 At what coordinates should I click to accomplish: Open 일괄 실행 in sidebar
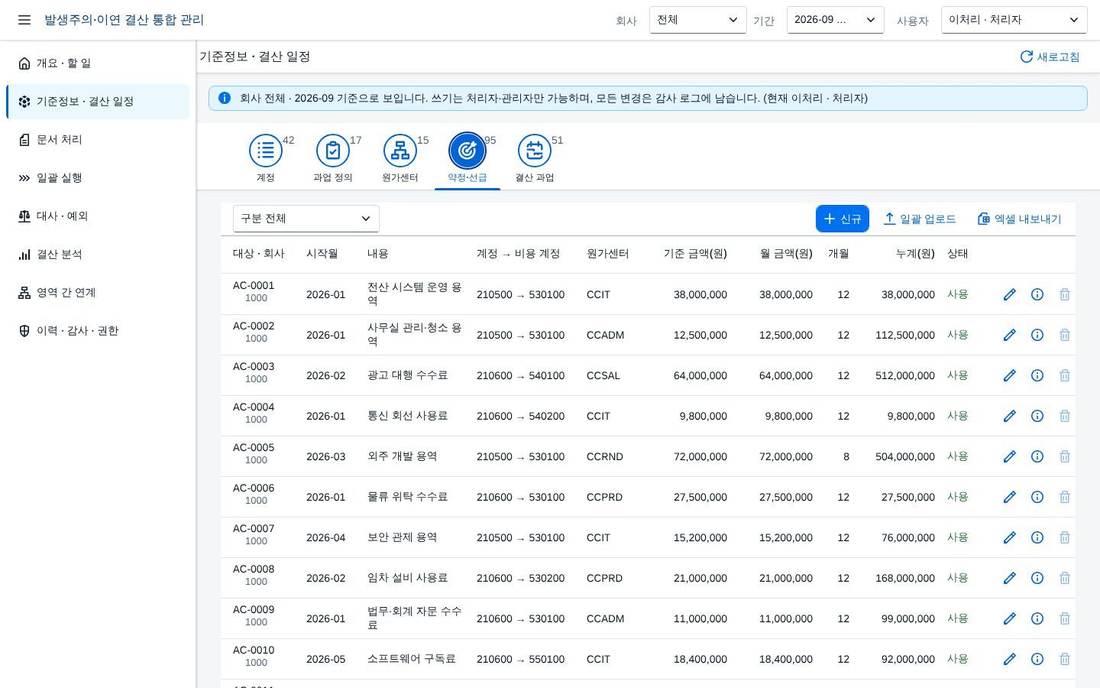click(97, 178)
